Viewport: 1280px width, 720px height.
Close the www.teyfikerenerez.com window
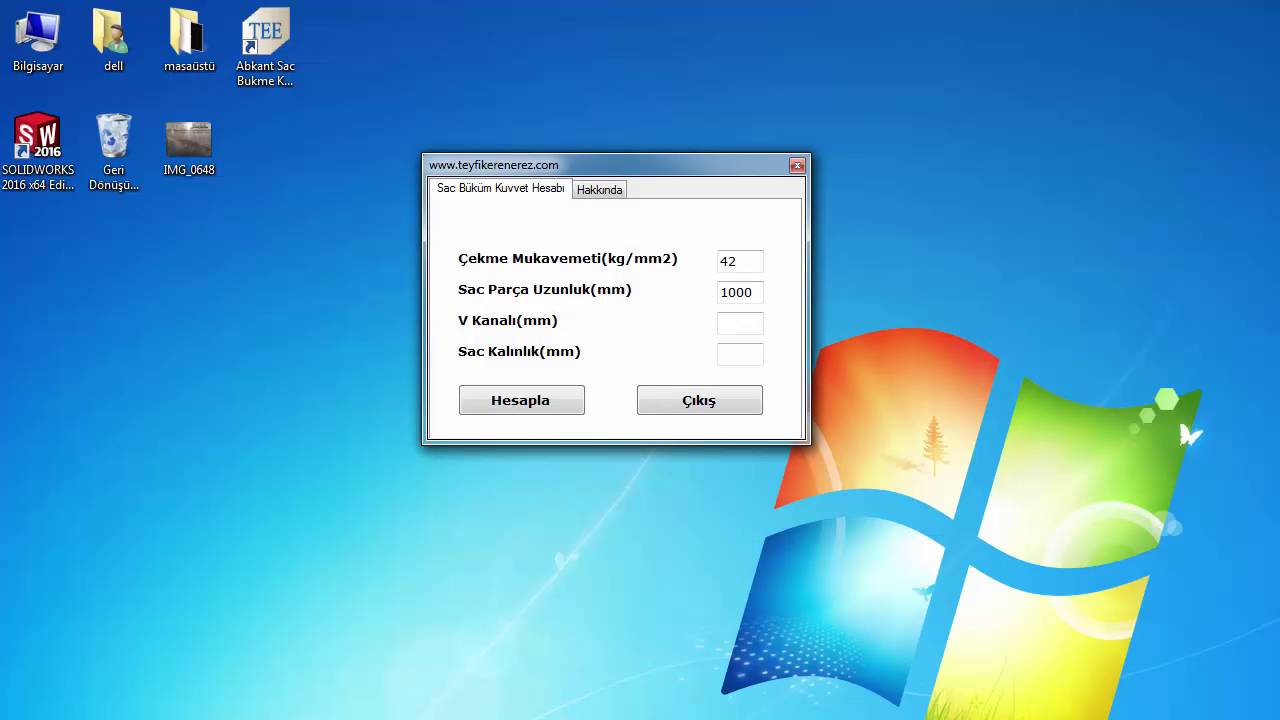coord(797,166)
